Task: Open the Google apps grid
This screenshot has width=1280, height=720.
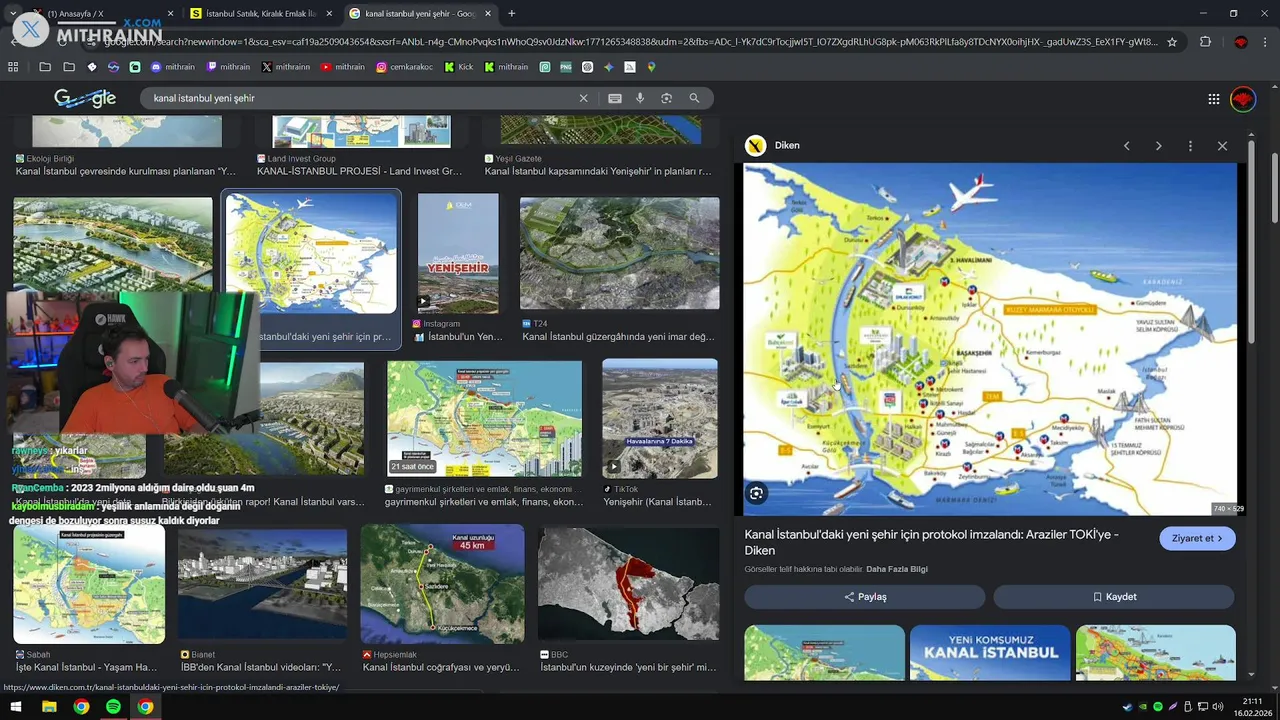Action: 1214,99
